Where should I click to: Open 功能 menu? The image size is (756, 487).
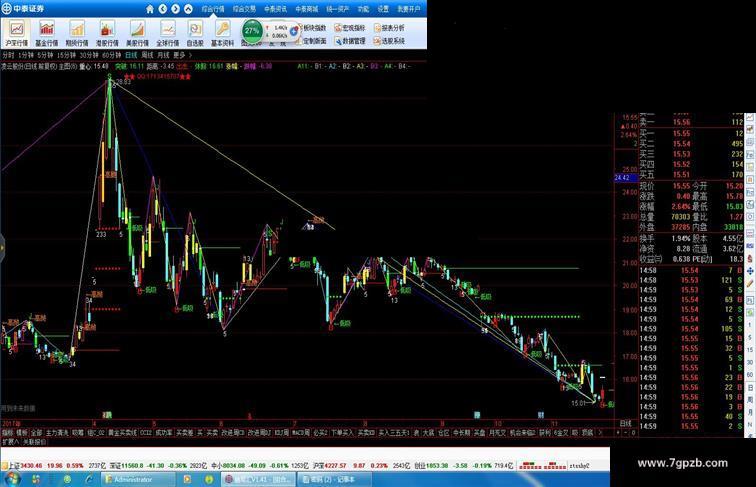(x=364, y=9)
